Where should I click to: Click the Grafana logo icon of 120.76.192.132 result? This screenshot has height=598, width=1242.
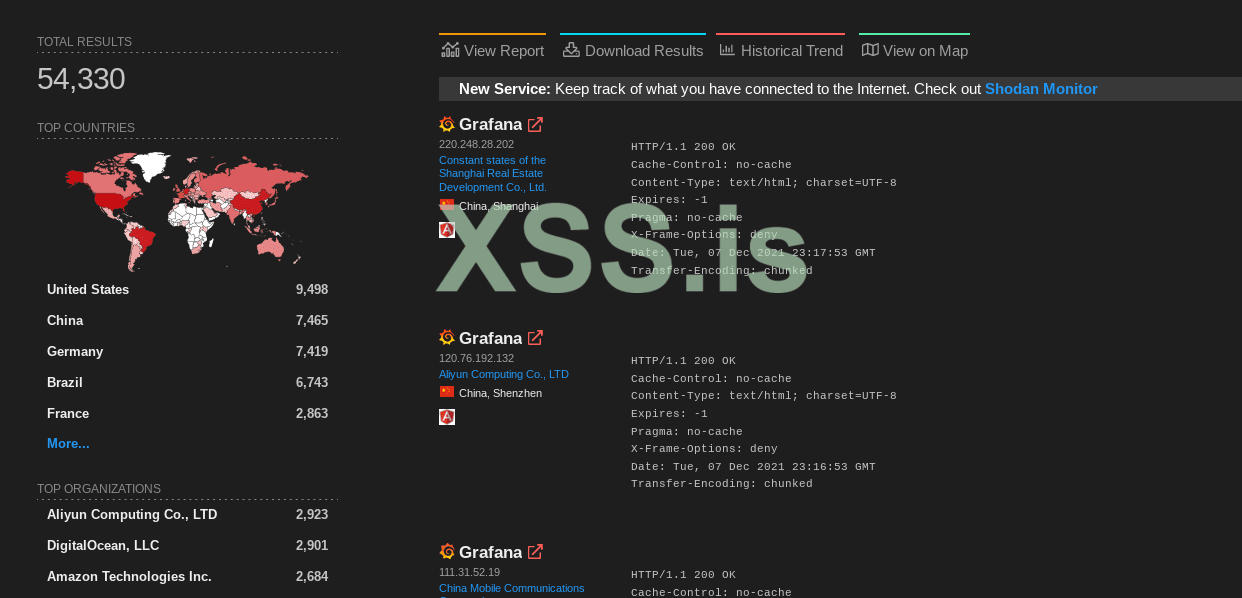click(447, 338)
